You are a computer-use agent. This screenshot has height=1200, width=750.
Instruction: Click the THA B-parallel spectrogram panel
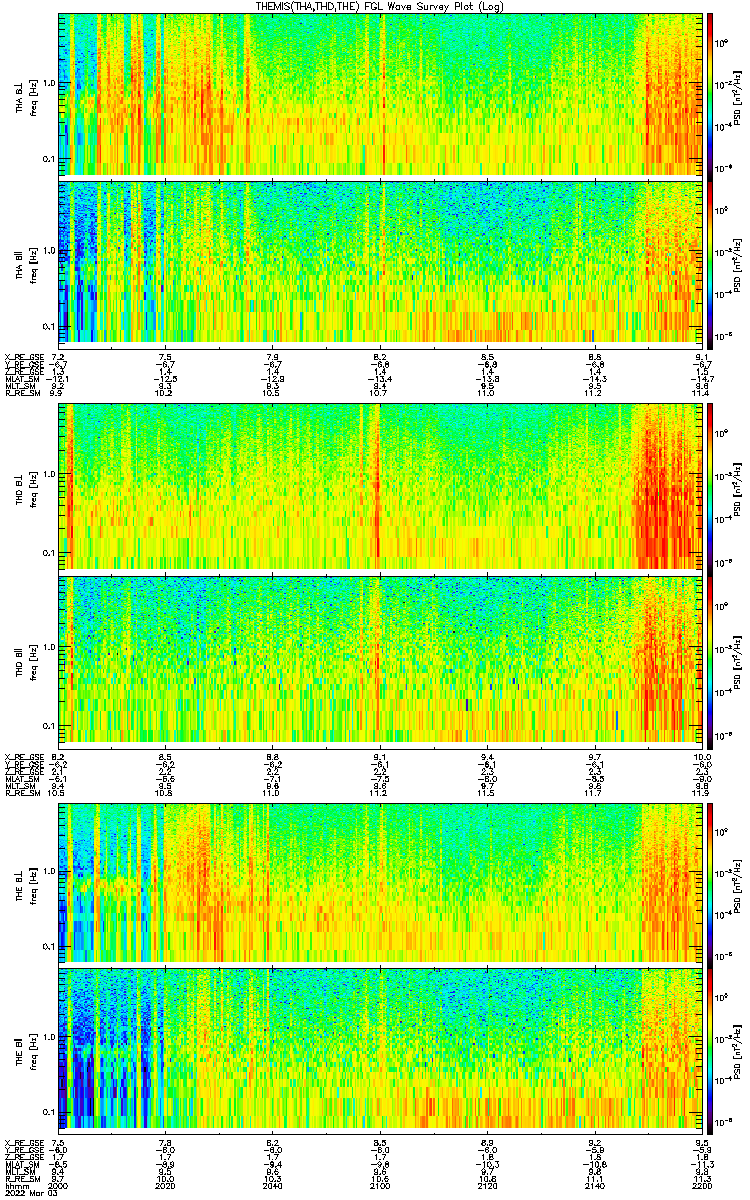pyautogui.click(x=380, y=260)
